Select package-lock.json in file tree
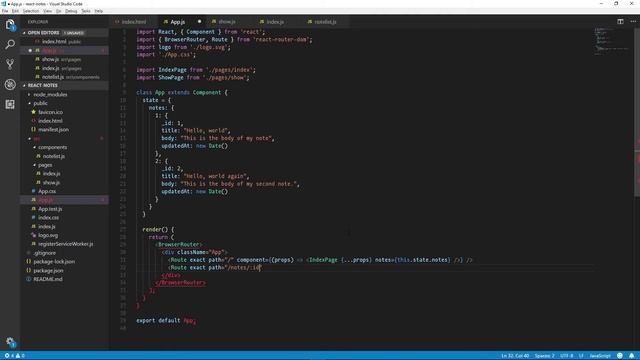 [x=64, y=262]
